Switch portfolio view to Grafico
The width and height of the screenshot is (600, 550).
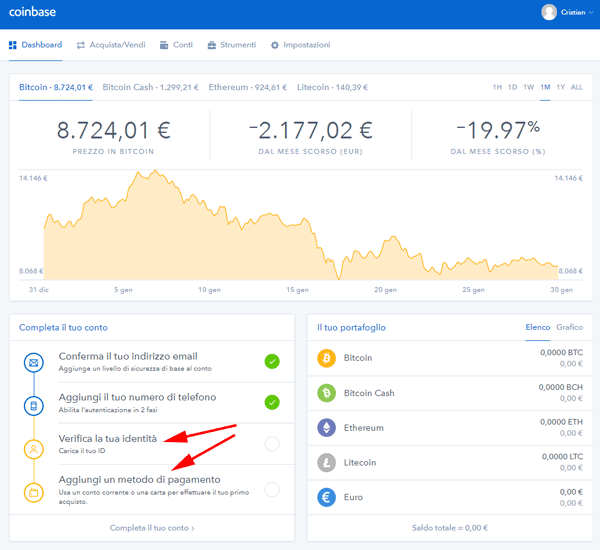(569, 327)
